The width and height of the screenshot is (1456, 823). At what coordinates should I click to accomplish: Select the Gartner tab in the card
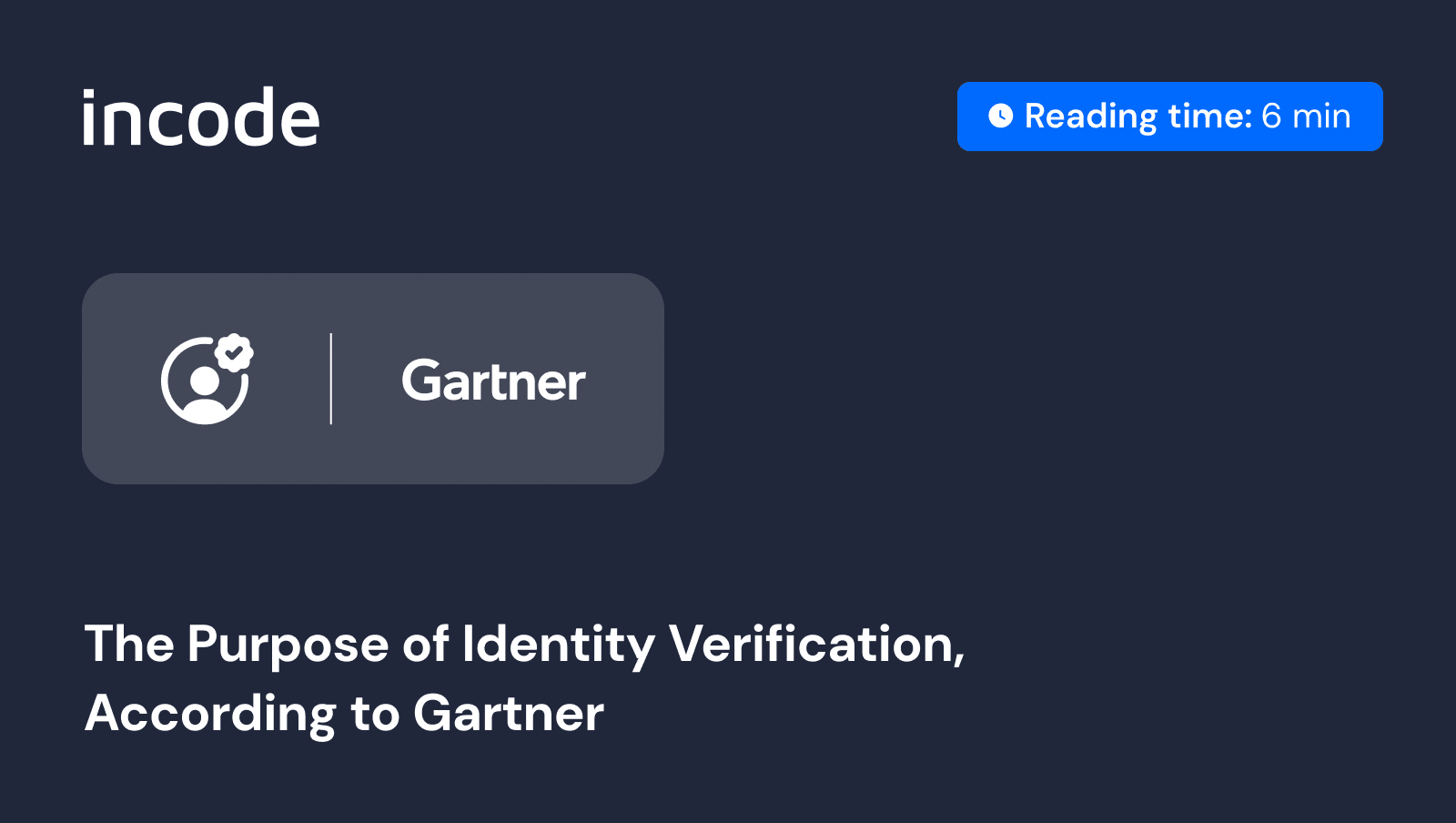click(493, 381)
